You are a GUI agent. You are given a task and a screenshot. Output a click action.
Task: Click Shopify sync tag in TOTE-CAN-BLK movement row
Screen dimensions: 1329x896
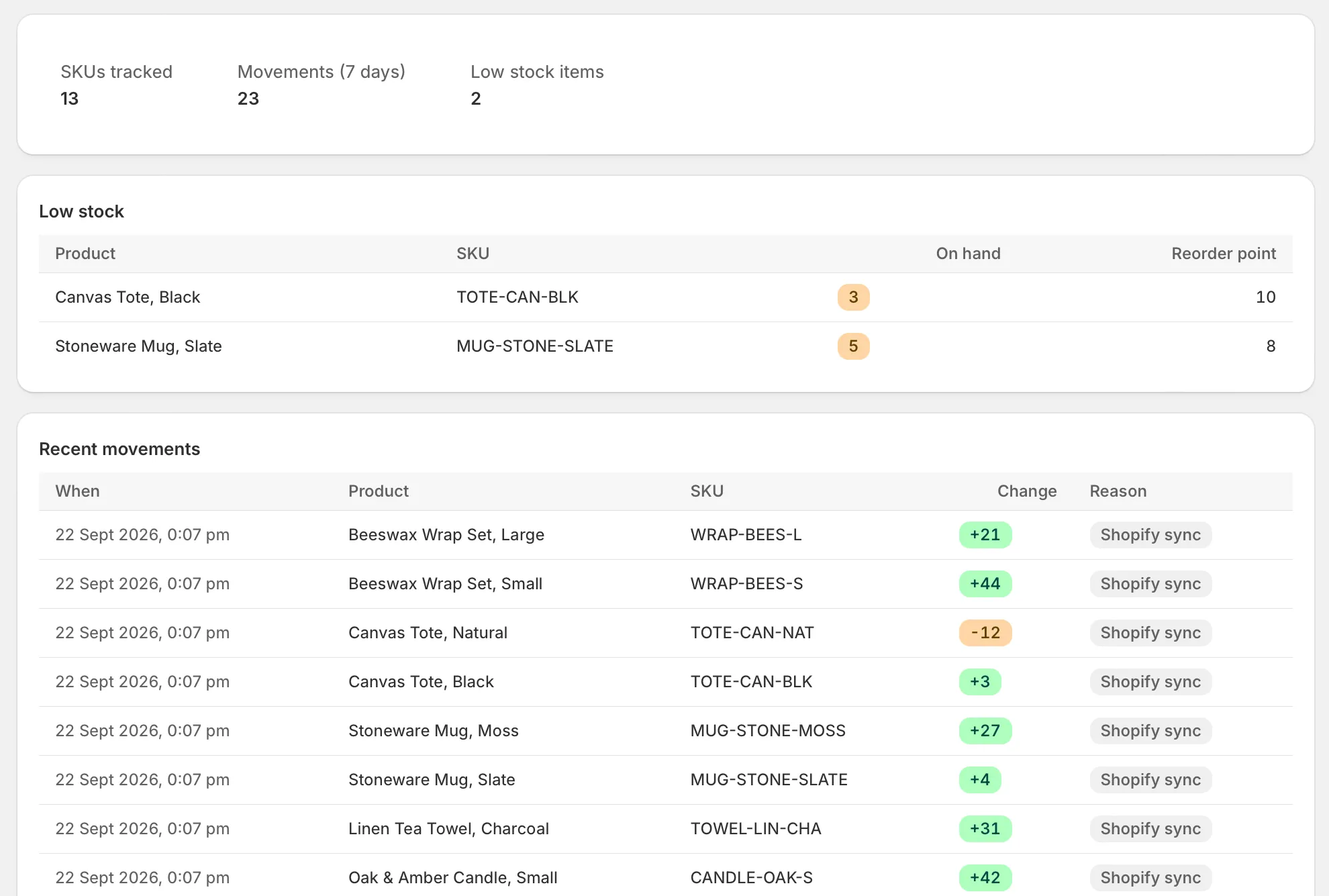(1150, 682)
